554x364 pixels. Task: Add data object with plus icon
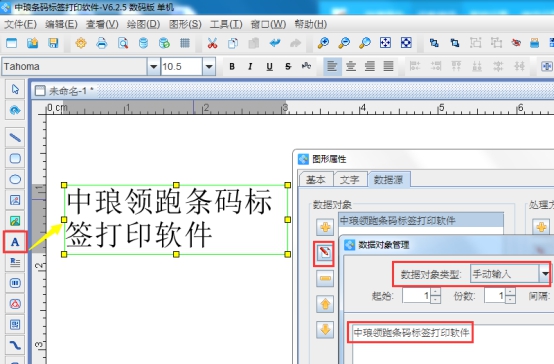(x=325, y=227)
